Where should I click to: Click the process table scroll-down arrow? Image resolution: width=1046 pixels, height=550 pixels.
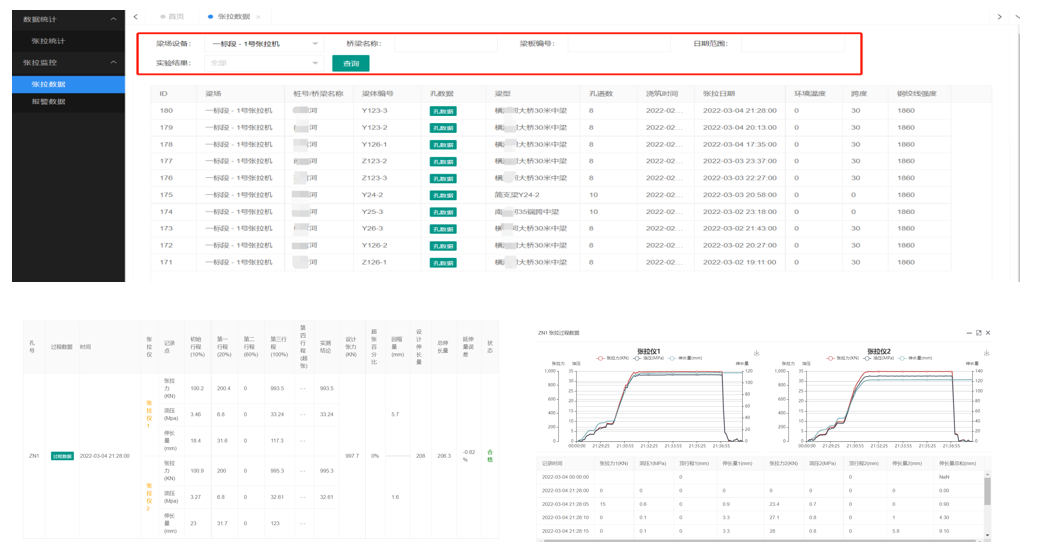tap(987, 535)
